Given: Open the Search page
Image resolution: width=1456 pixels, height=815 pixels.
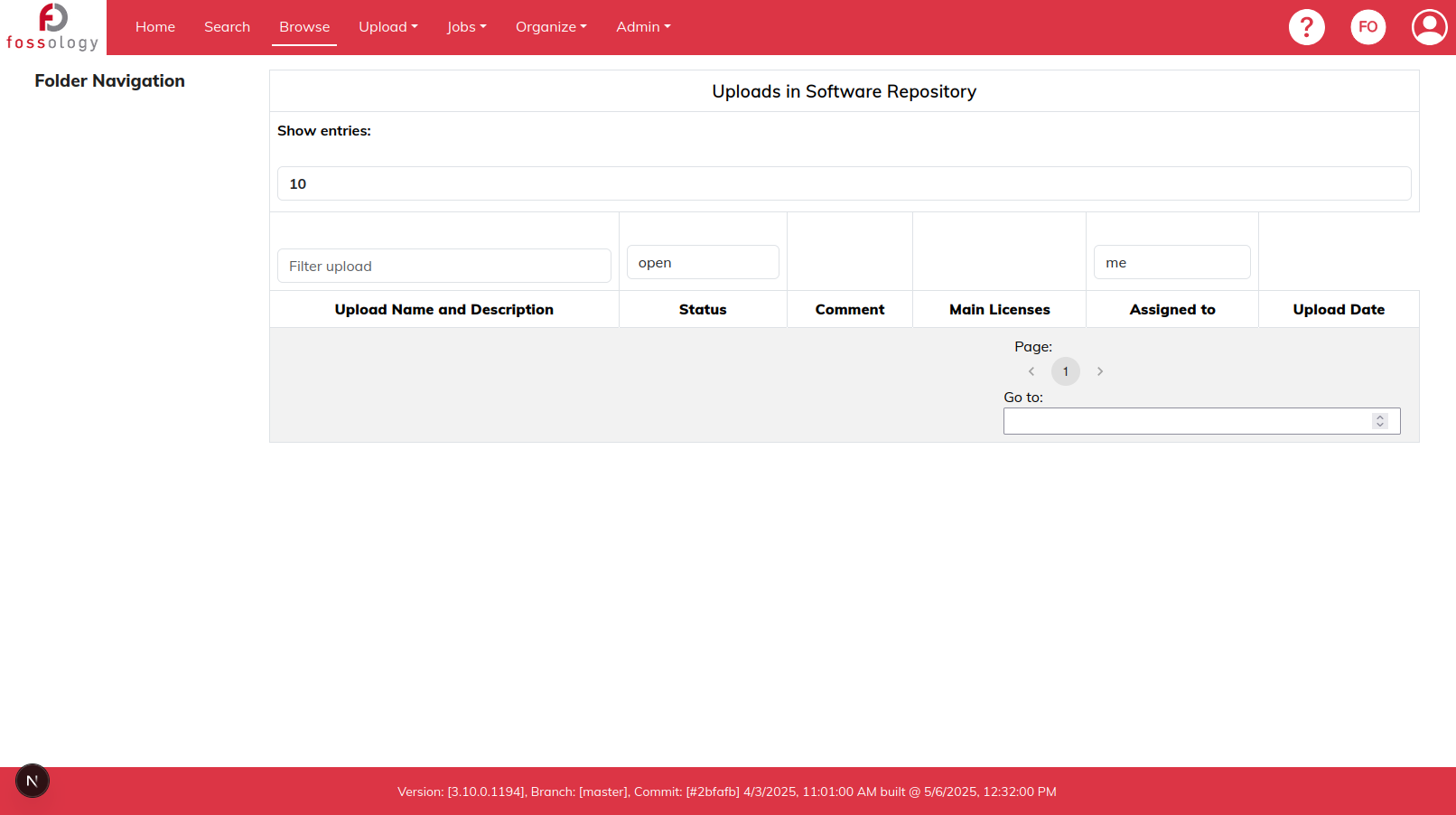Looking at the screenshot, I should click(x=227, y=27).
